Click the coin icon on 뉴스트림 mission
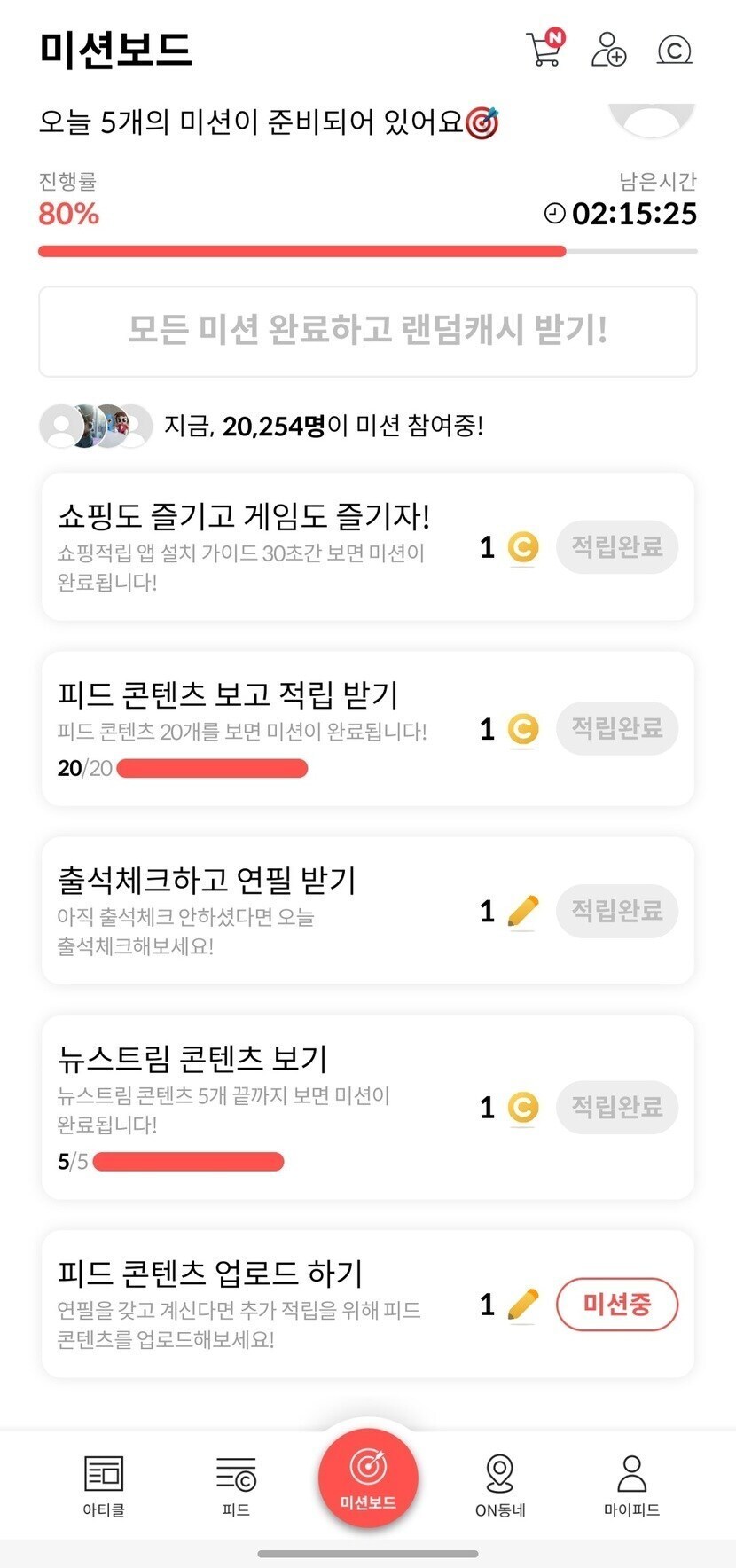The width and height of the screenshot is (736, 1568). tap(523, 1108)
